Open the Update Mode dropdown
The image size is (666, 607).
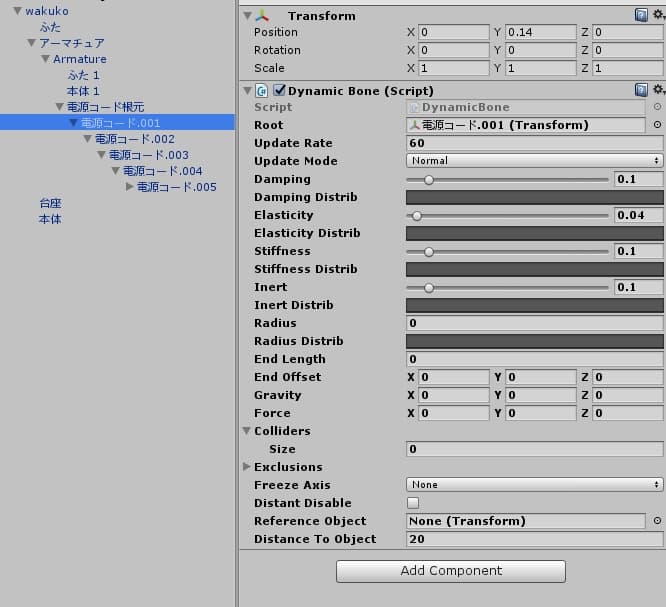pyautogui.click(x=534, y=161)
